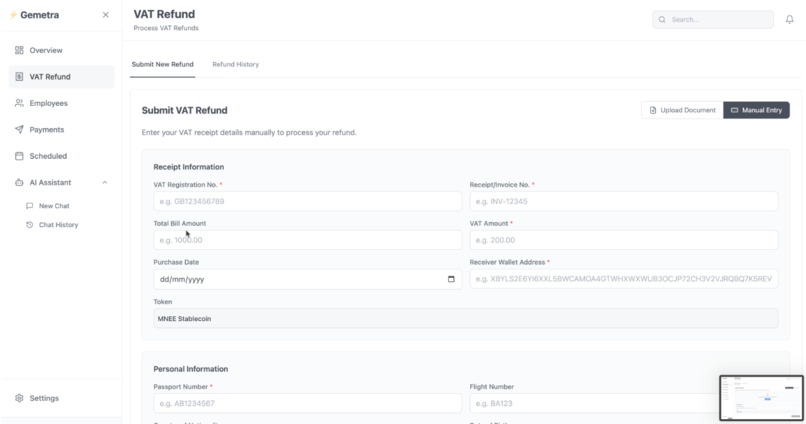Click the 'Token' field label
Viewport: 806px width, 424px height.
162,302
